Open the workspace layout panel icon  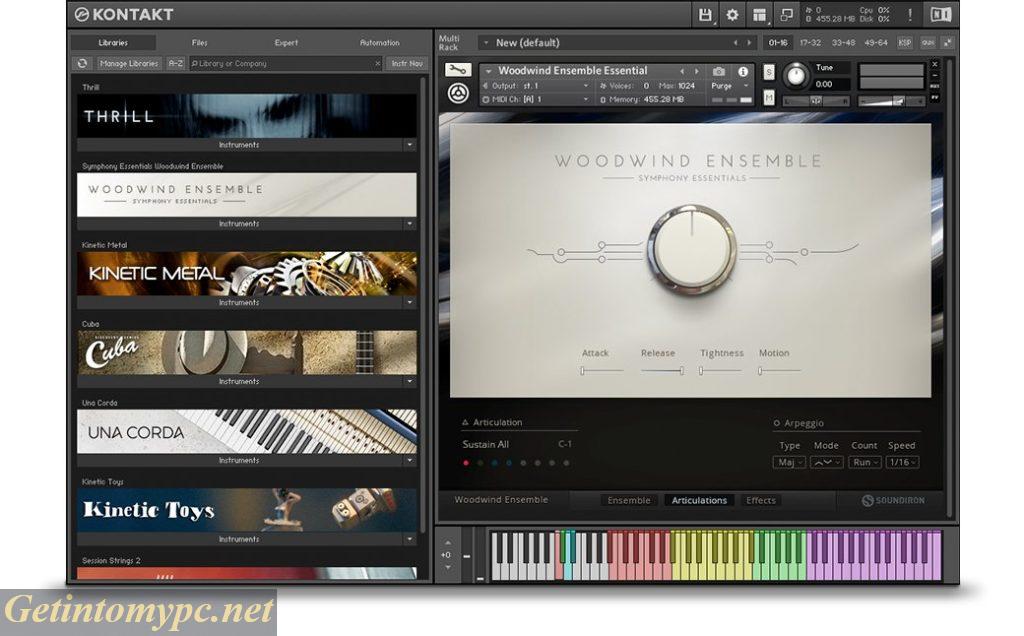click(759, 14)
